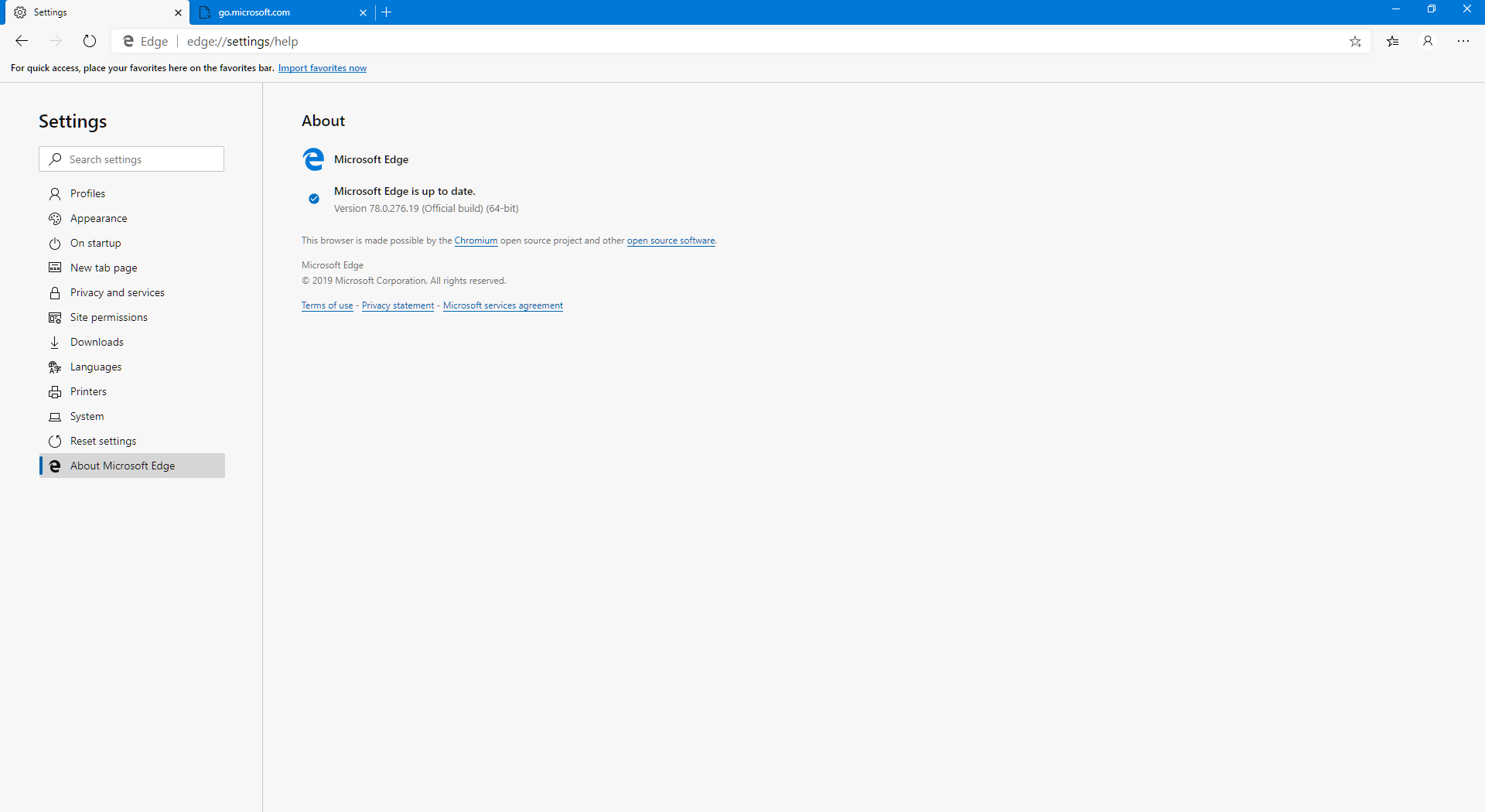Open a new tab with plus button
This screenshot has width=1485, height=812.
tap(387, 12)
